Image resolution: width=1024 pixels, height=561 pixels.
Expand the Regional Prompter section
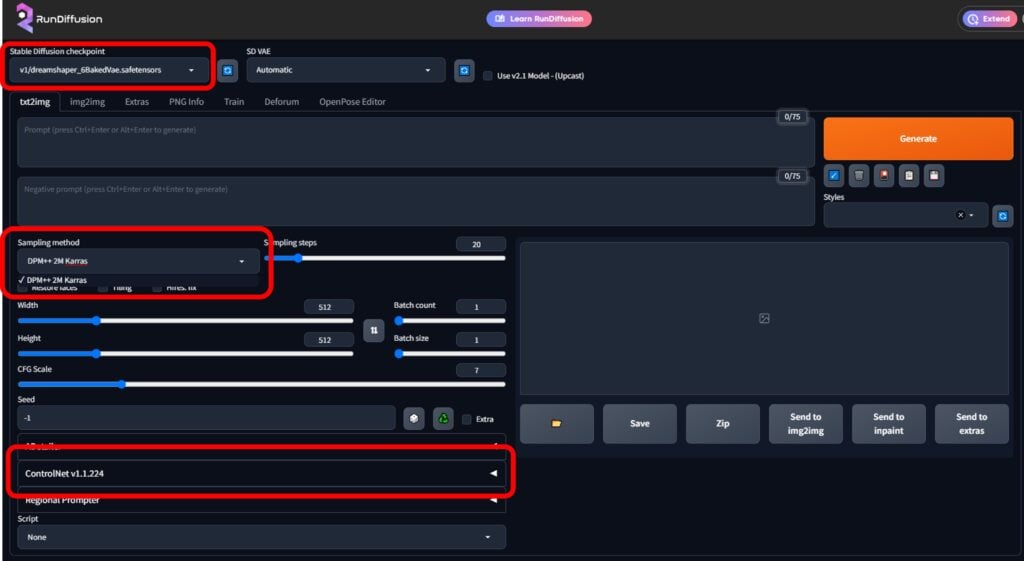[x=261, y=500]
